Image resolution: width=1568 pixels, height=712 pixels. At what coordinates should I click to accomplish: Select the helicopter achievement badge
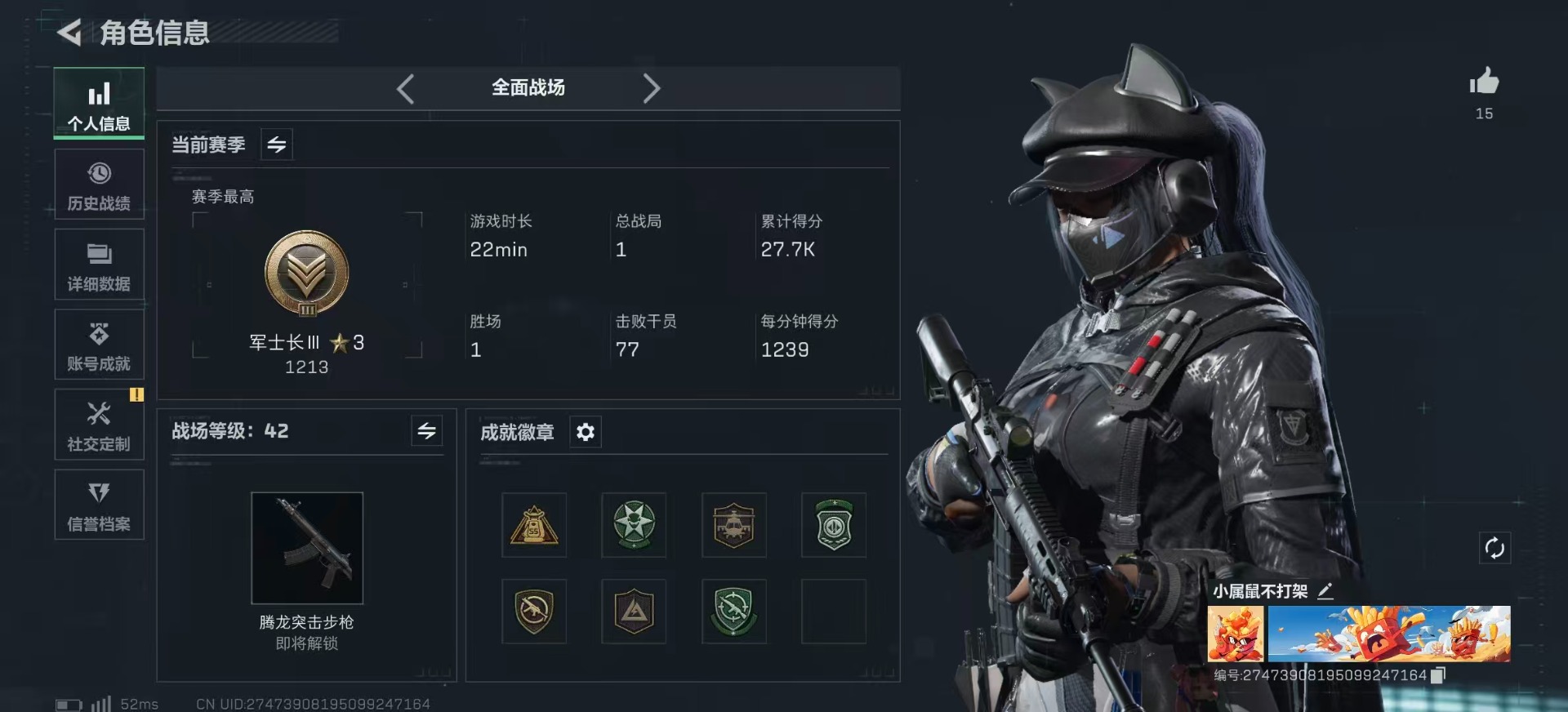(x=734, y=525)
